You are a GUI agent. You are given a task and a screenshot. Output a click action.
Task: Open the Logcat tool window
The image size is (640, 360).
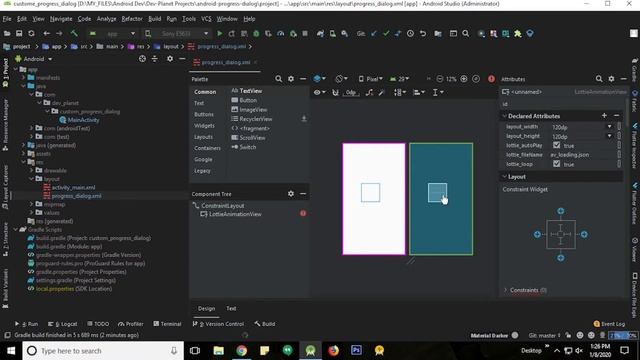pos(62,324)
